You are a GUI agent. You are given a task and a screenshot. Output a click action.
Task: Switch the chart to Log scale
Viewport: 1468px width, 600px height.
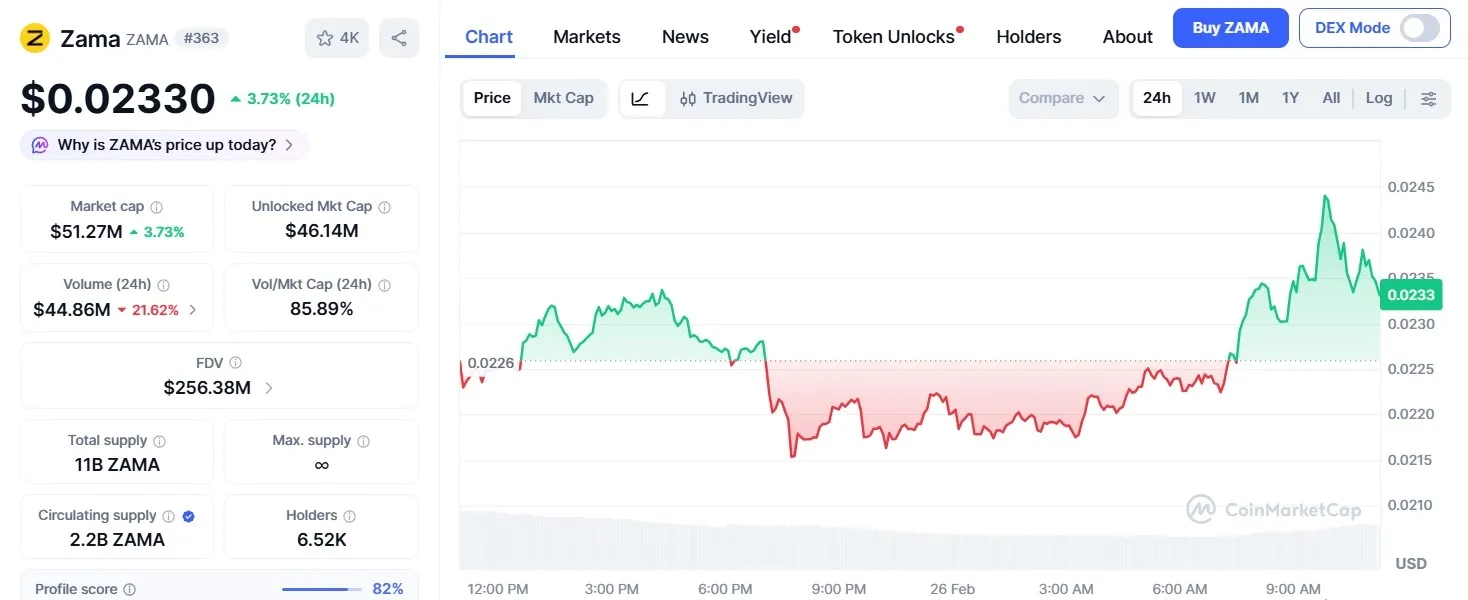(1379, 98)
